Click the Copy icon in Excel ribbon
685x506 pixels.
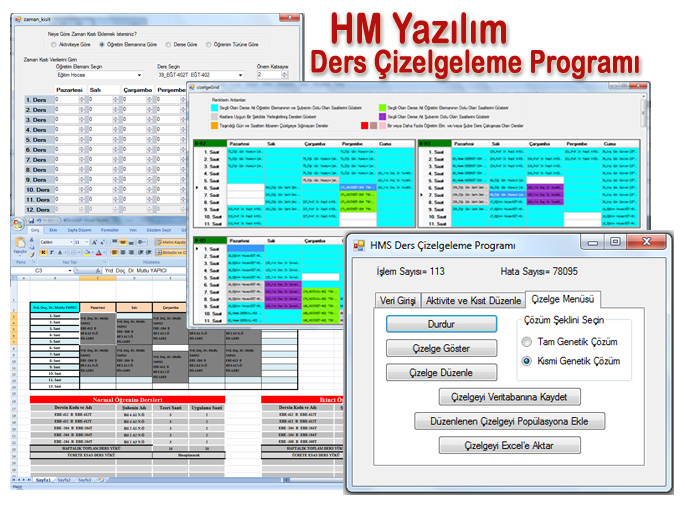32,247
